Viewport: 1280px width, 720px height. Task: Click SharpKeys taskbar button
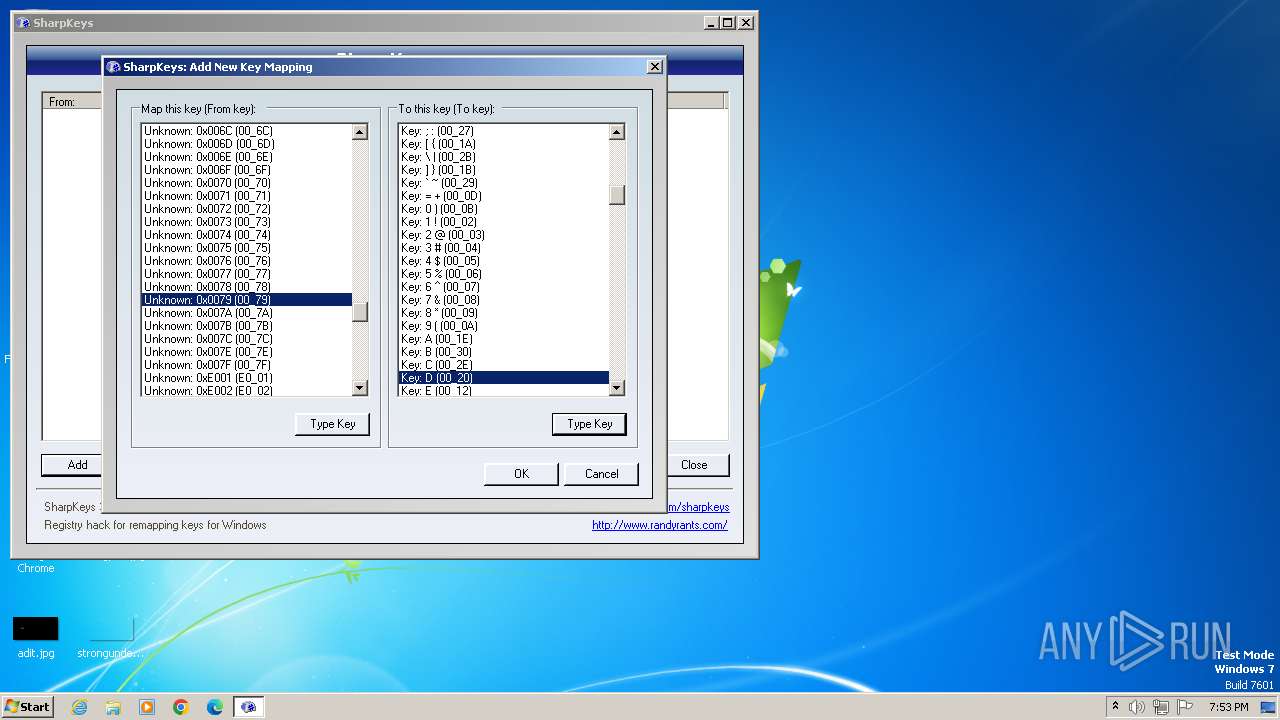(249, 707)
